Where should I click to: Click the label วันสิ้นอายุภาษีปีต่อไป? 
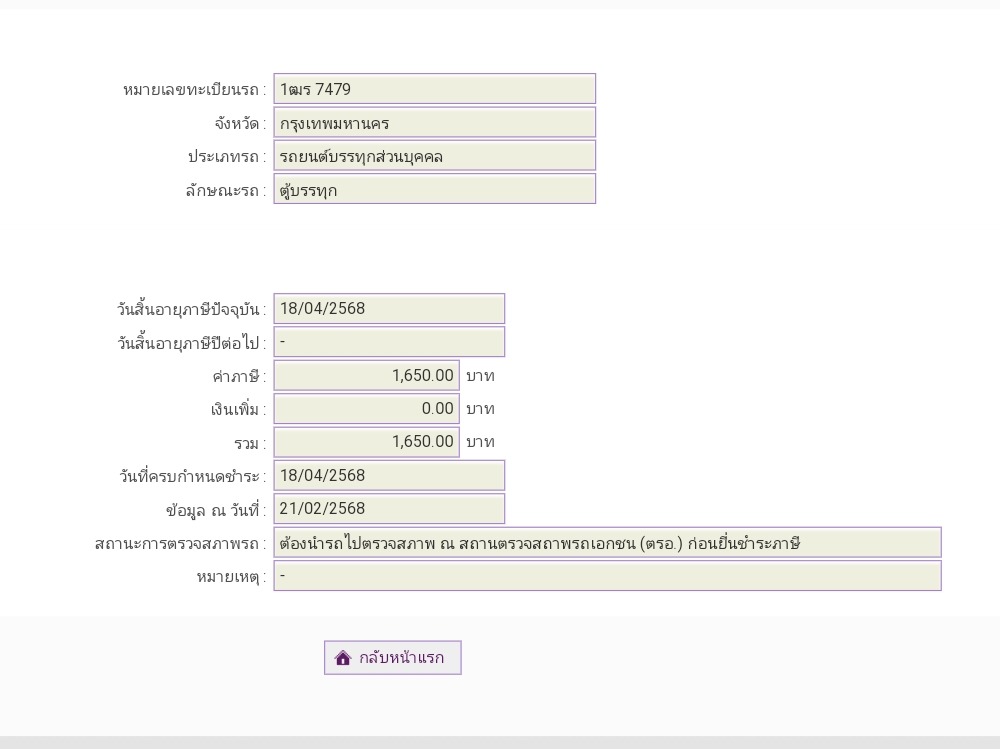coord(191,343)
